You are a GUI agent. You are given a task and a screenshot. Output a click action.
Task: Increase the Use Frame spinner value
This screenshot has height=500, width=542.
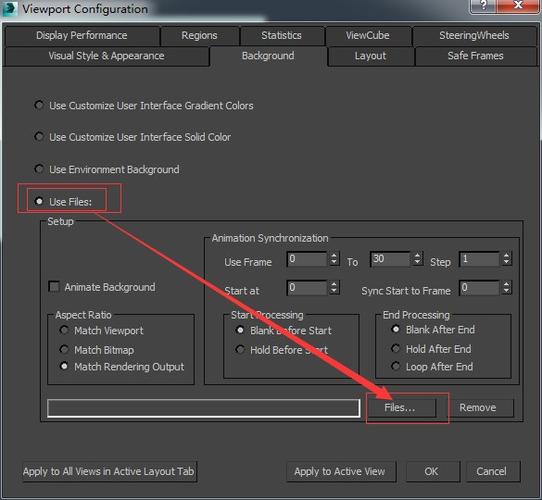point(334,256)
